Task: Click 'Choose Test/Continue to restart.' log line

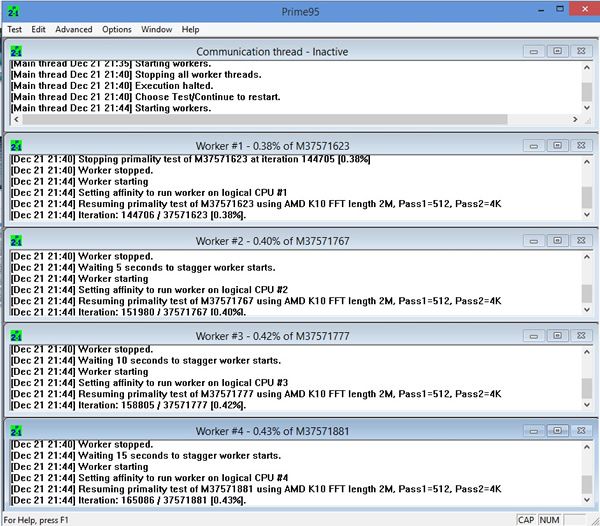Action: pos(146,97)
